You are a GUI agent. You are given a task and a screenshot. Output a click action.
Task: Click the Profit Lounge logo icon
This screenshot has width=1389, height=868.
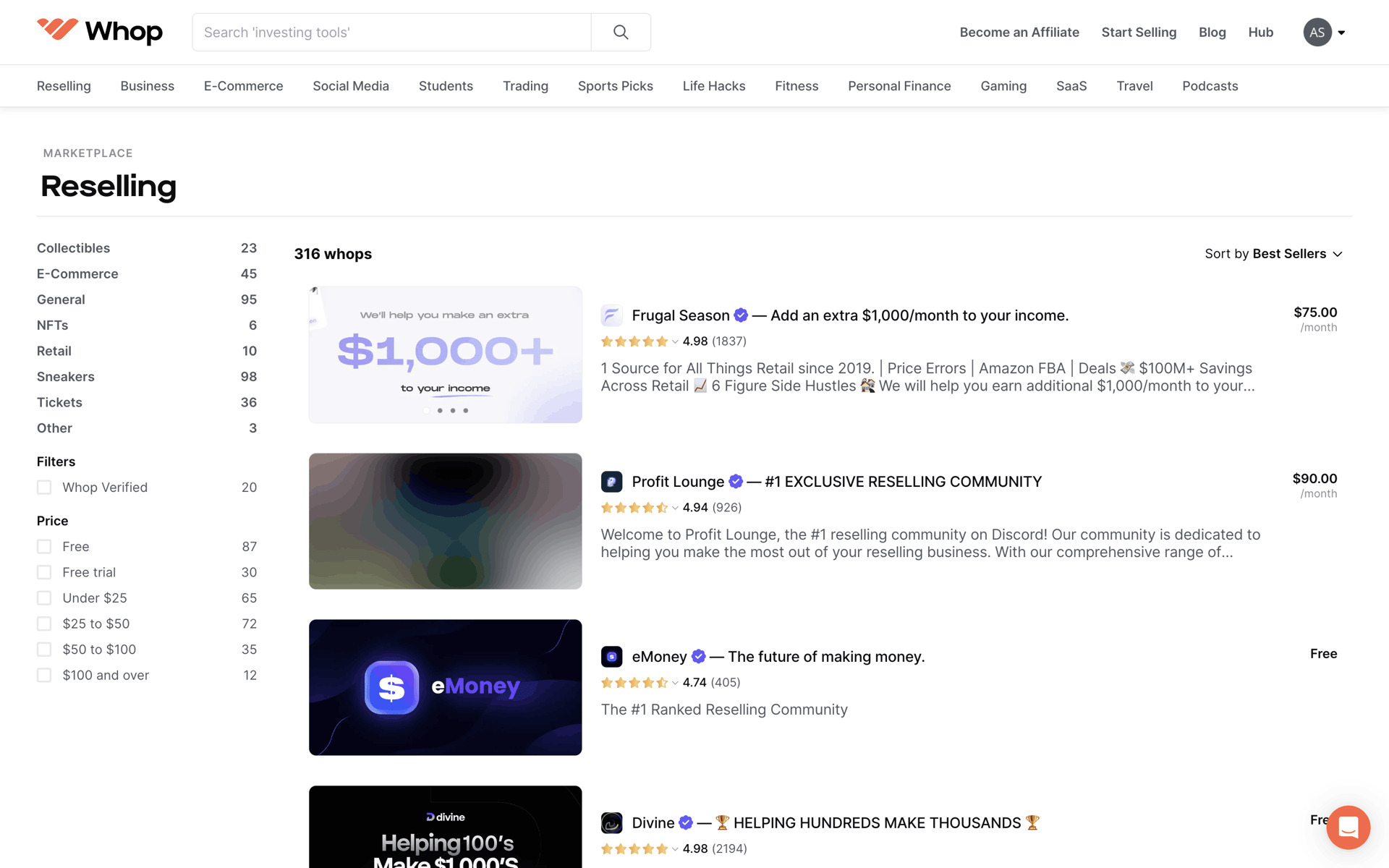[x=611, y=482]
